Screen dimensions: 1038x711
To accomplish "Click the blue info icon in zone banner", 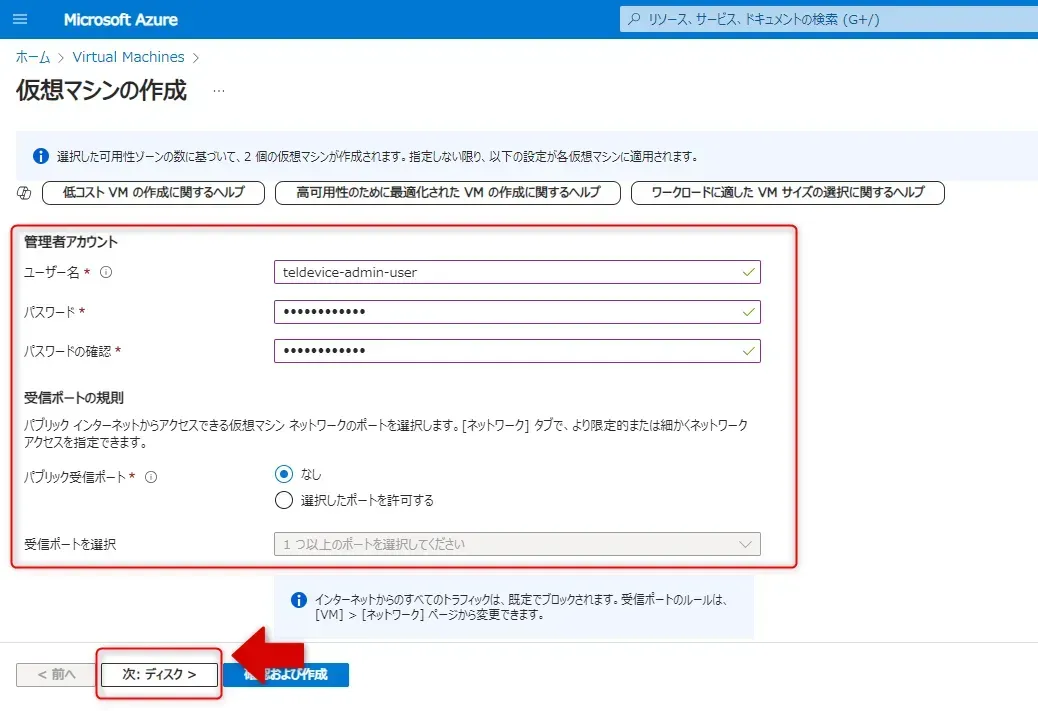I will 41,156.
